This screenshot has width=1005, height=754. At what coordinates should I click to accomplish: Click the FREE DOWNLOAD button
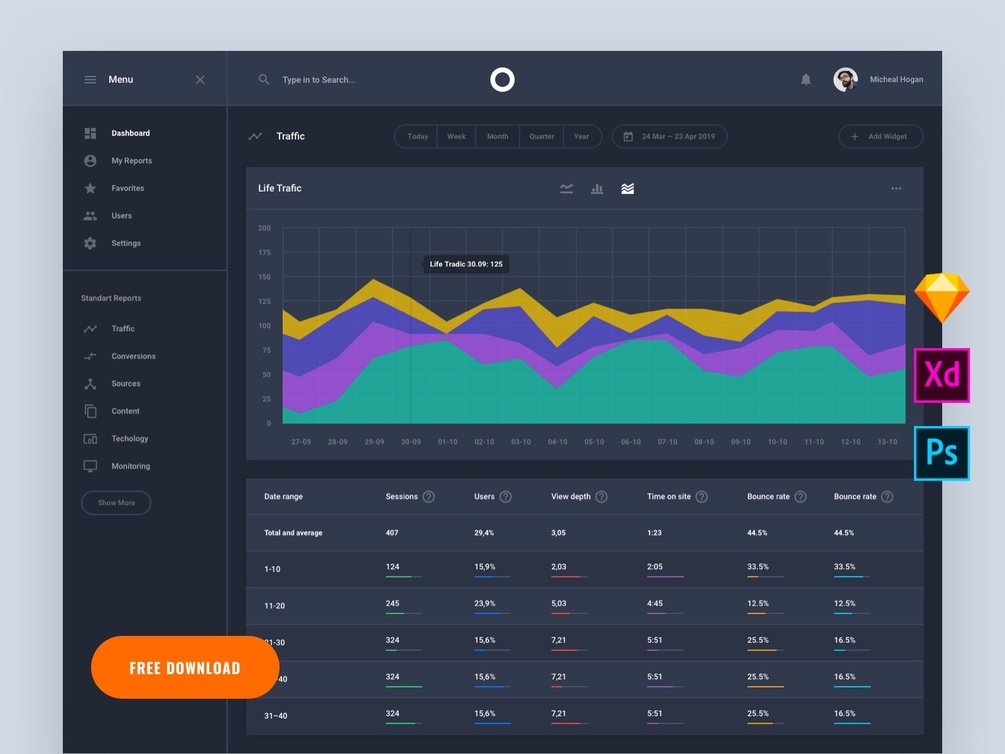[x=185, y=667]
